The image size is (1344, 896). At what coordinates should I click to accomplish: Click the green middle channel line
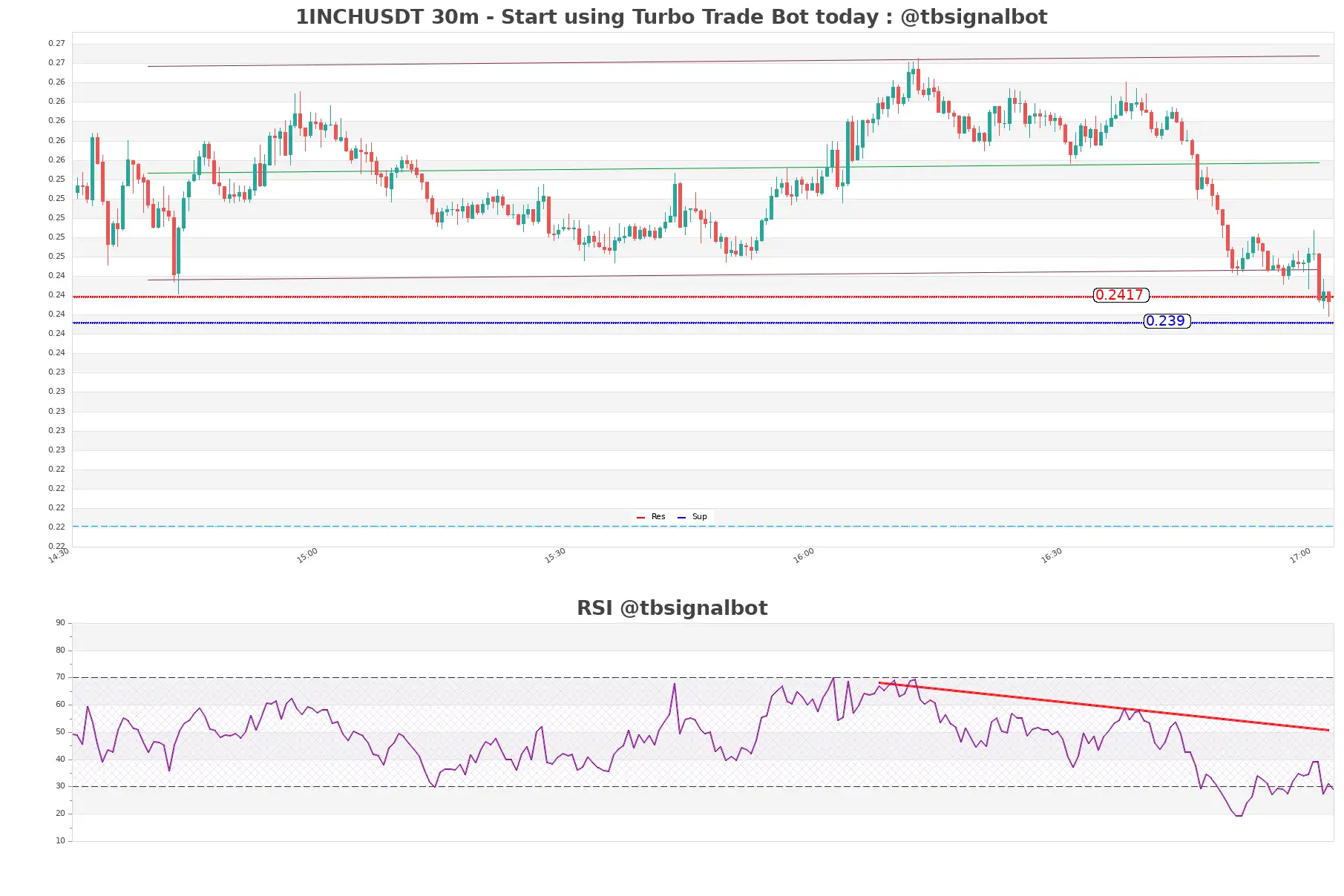coord(733,168)
